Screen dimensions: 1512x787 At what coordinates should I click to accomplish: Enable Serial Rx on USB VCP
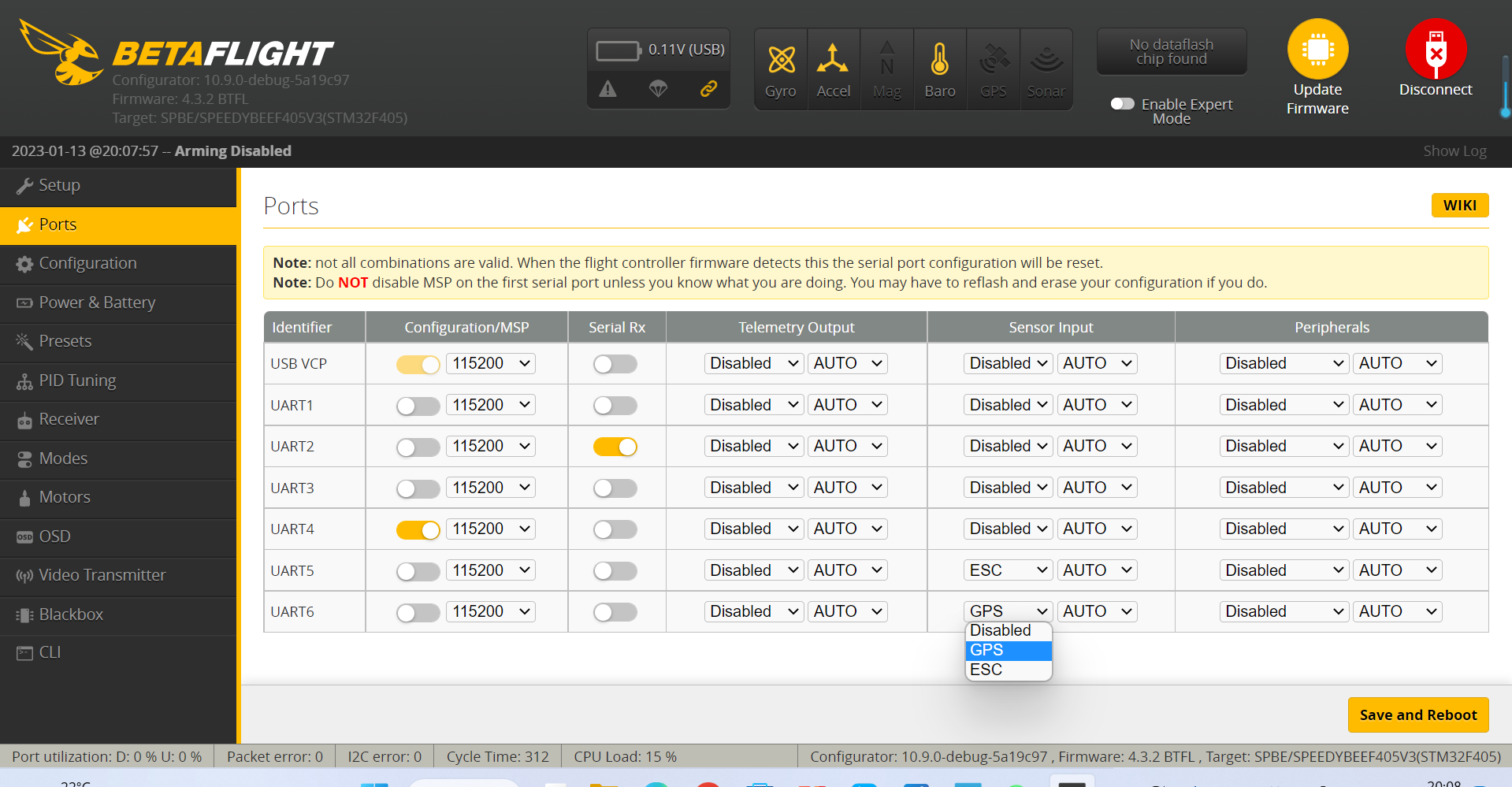pos(615,364)
